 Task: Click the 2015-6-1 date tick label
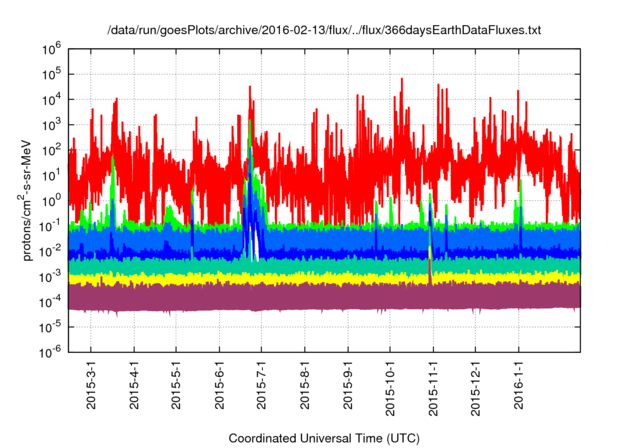click(219, 385)
